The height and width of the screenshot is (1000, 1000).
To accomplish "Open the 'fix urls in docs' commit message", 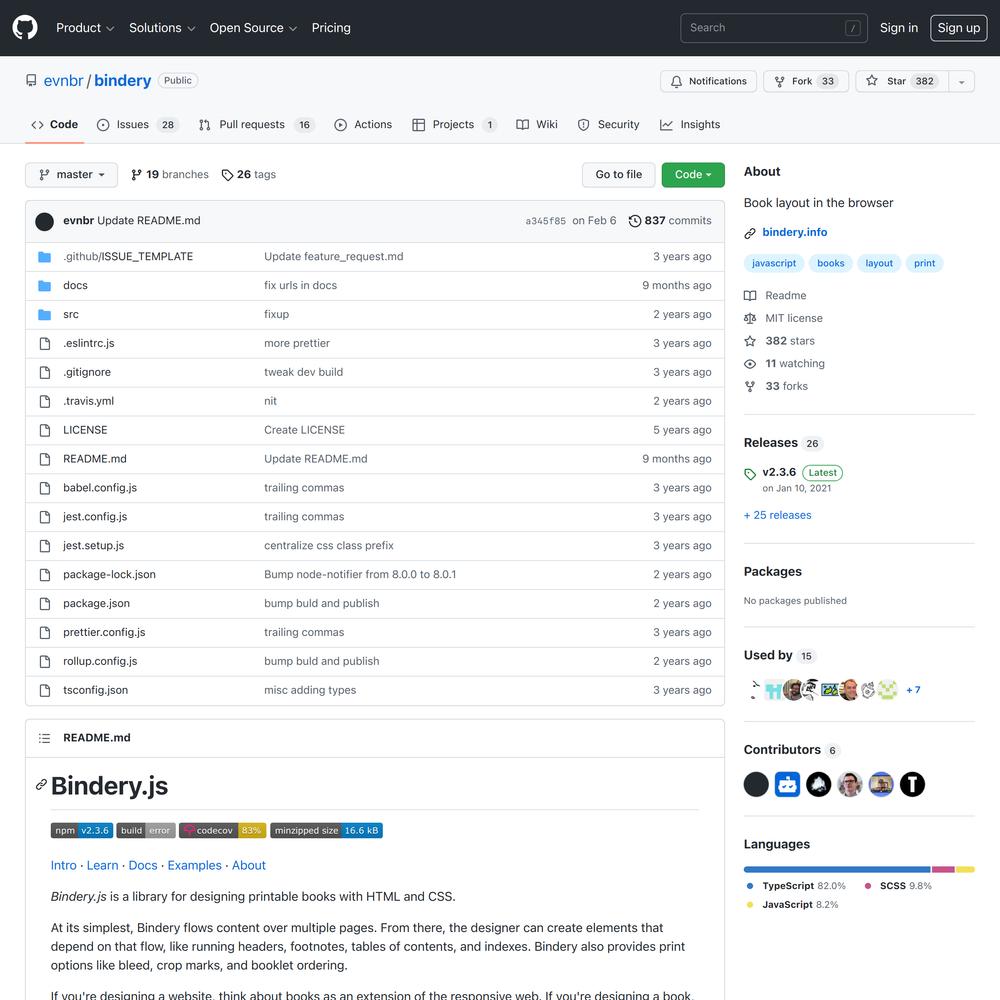I will (x=300, y=286).
